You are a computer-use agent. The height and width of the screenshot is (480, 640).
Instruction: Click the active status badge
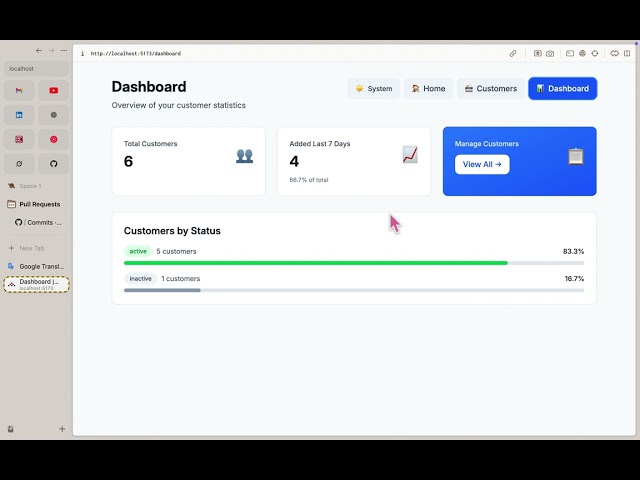coord(138,251)
